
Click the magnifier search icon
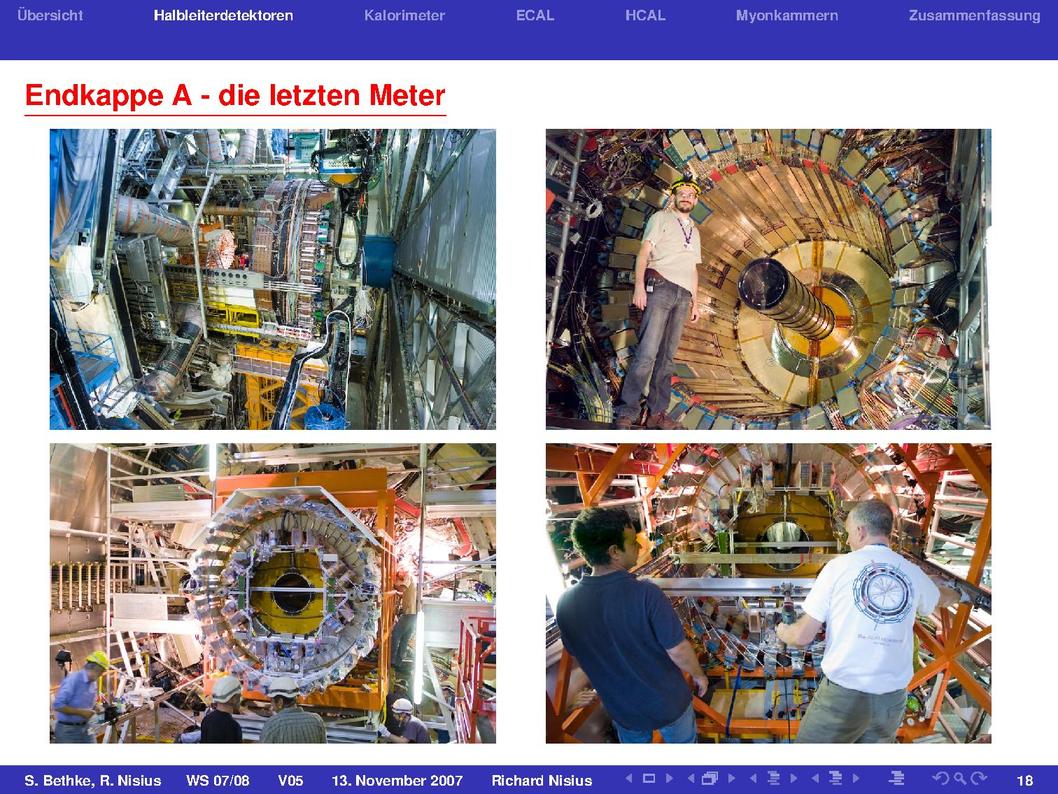959,779
